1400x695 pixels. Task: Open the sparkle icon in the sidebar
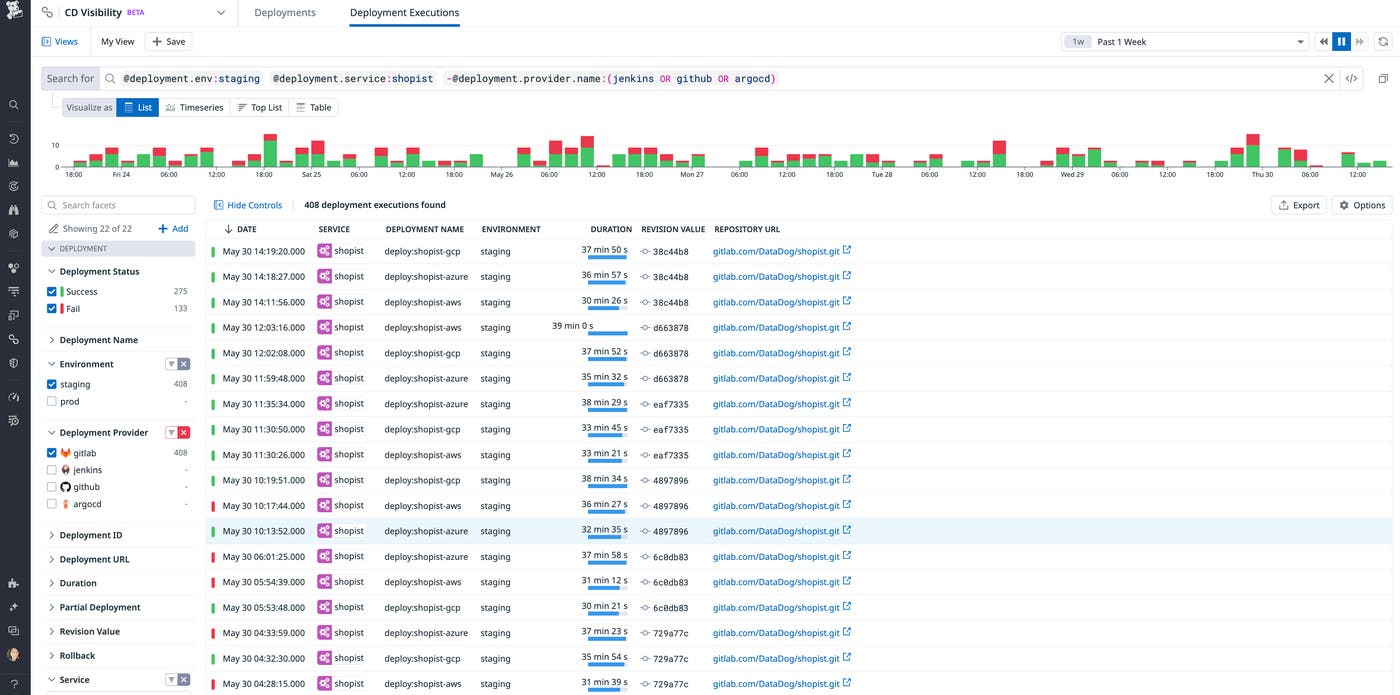click(14, 607)
